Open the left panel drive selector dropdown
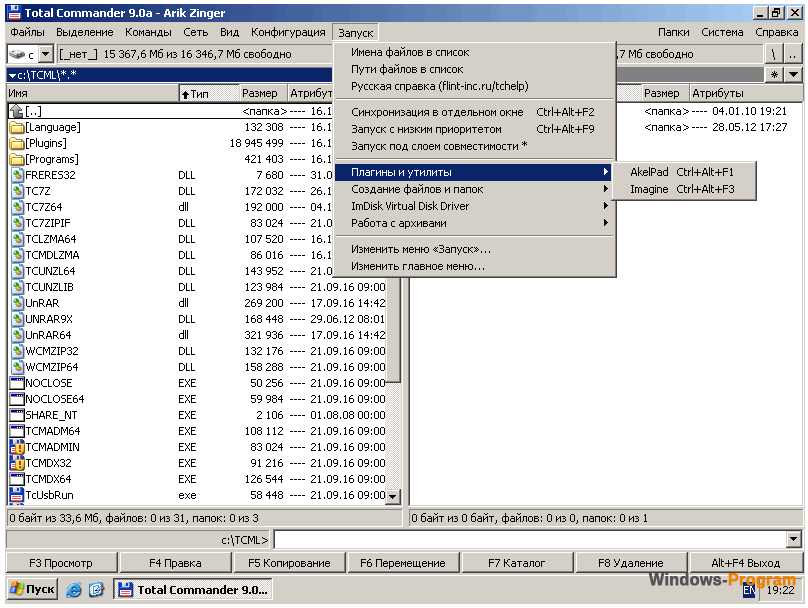The image size is (808, 608). 46,54
